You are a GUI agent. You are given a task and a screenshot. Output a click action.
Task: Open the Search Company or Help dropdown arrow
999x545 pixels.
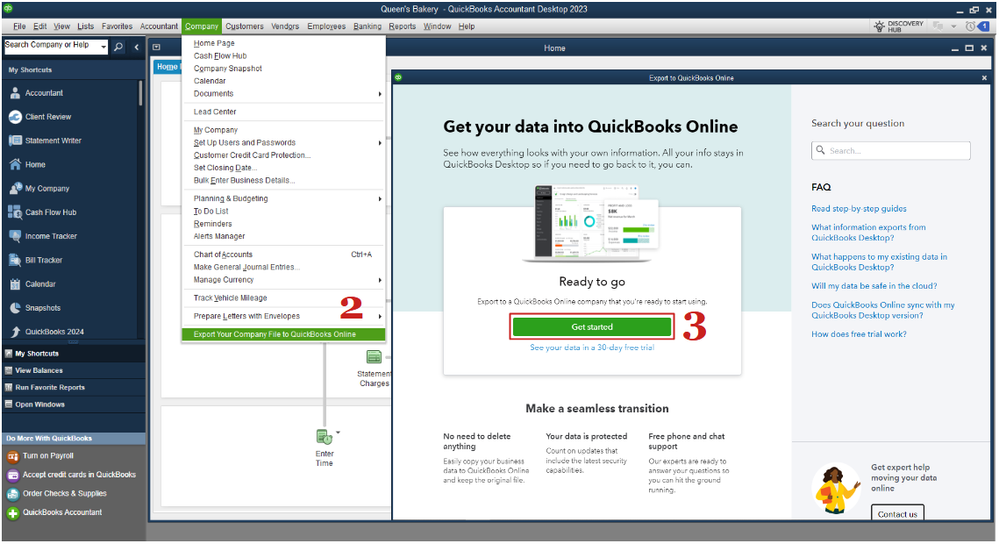click(103, 47)
